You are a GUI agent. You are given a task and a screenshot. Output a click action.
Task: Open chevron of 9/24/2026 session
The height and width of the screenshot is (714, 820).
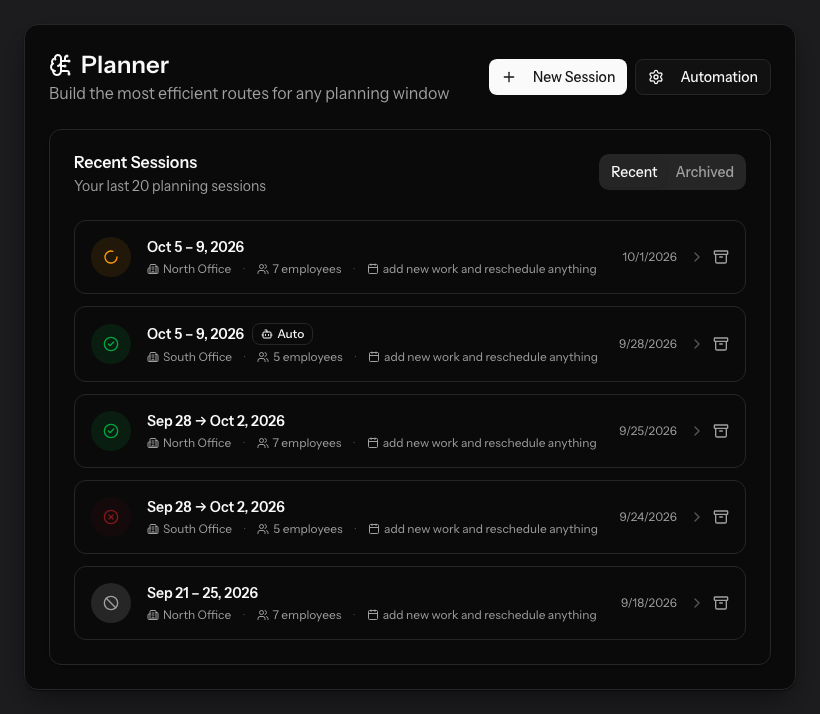click(697, 517)
